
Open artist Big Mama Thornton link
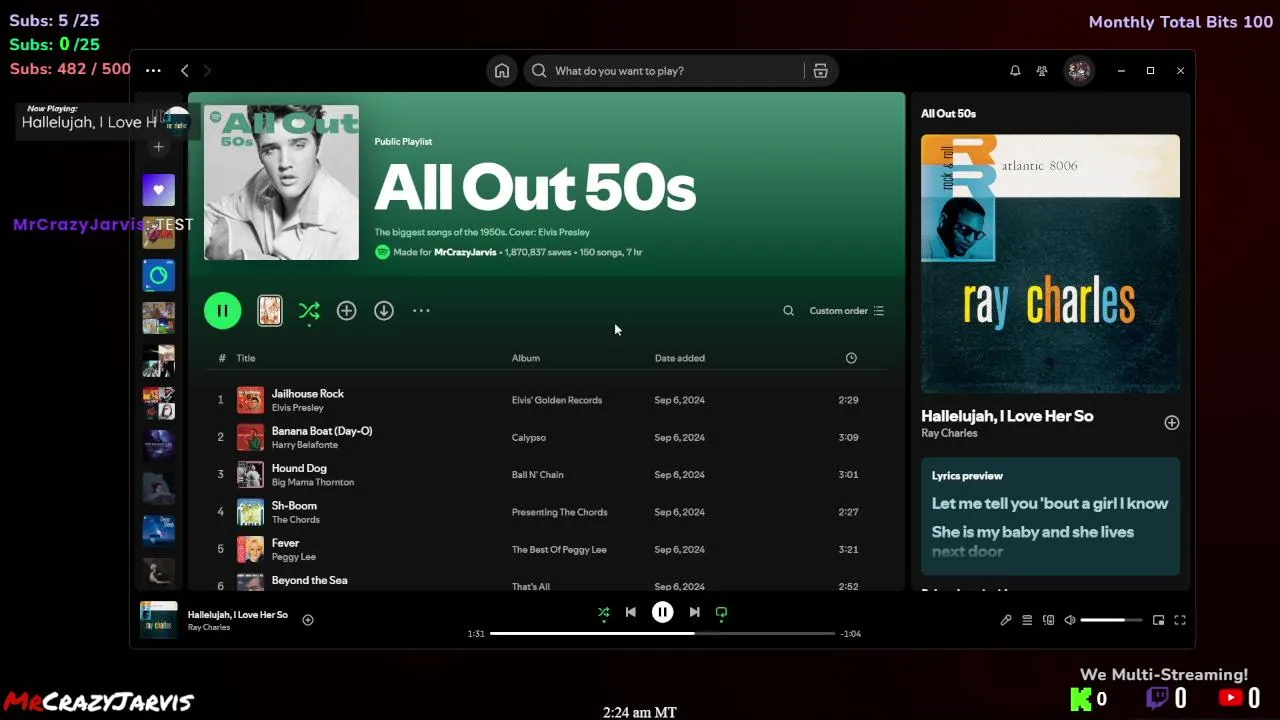313,482
